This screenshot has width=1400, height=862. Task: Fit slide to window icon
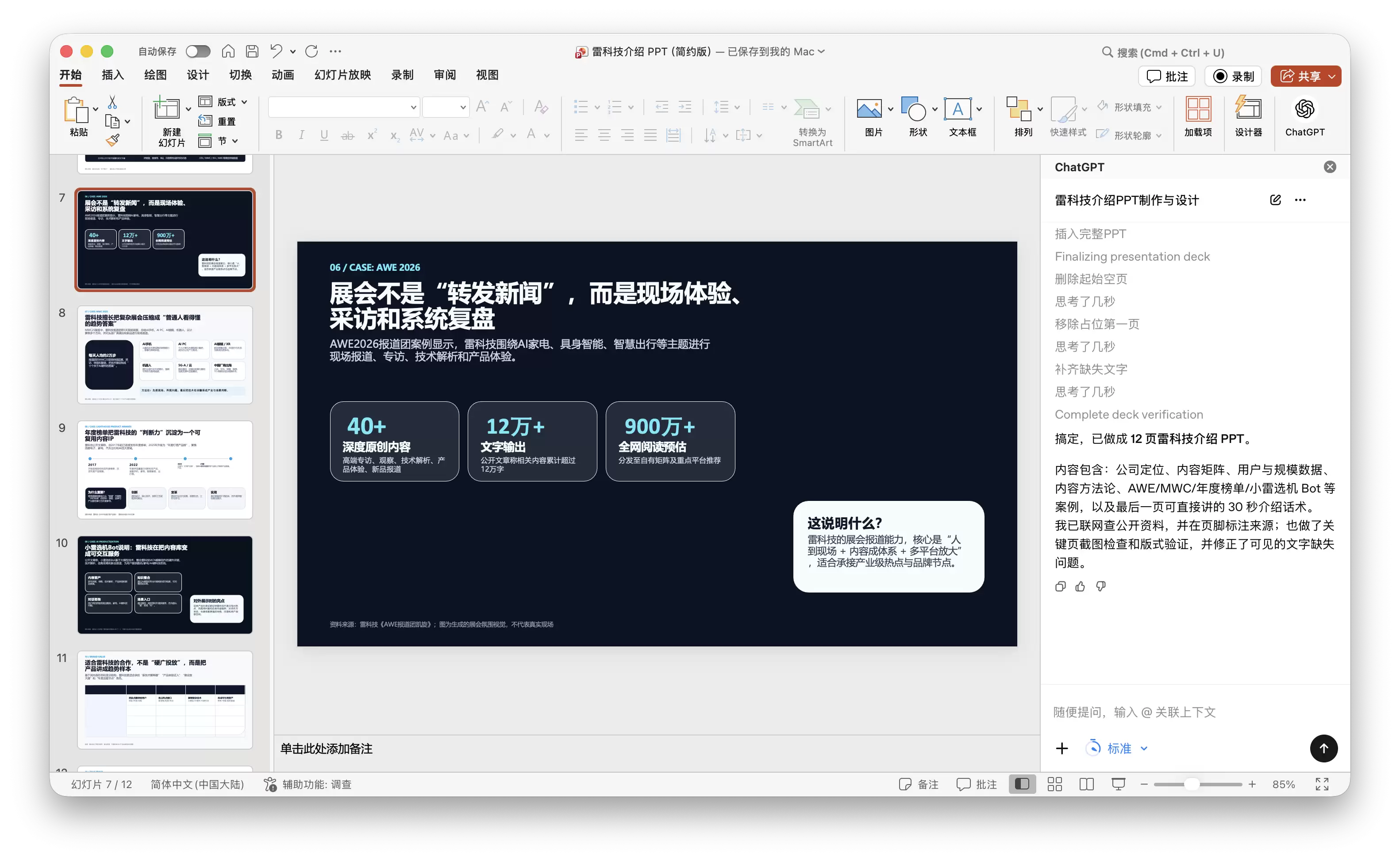pyautogui.click(x=1321, y=784)
